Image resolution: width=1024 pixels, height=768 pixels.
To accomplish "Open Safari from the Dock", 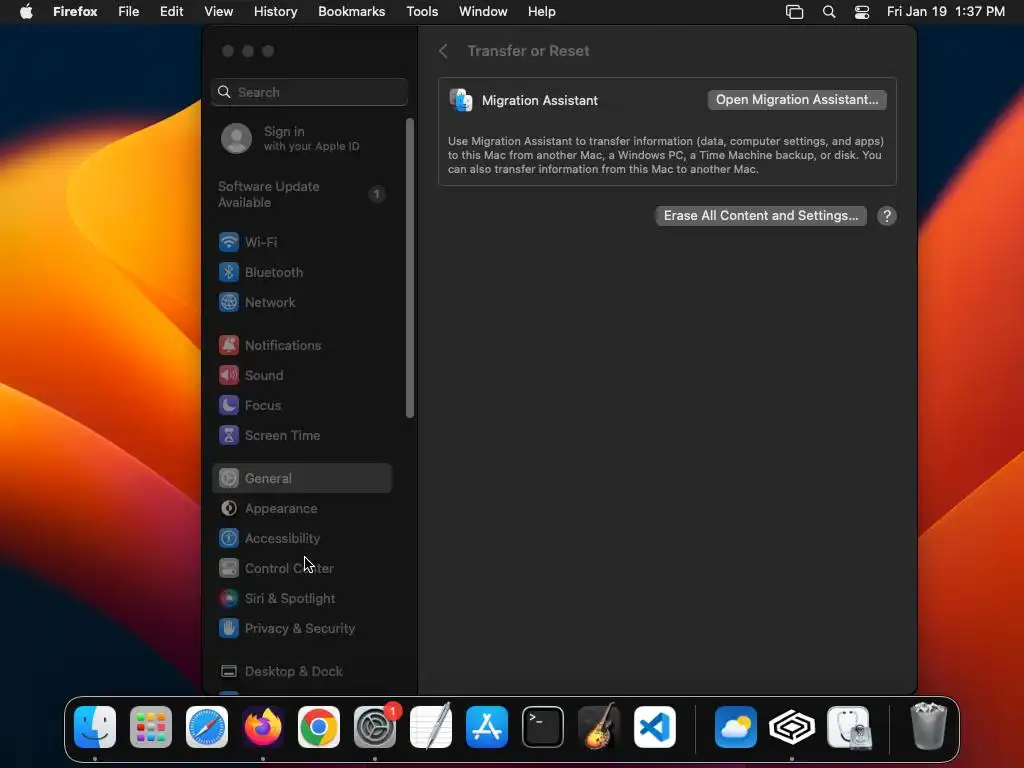I will click(207, 727).
